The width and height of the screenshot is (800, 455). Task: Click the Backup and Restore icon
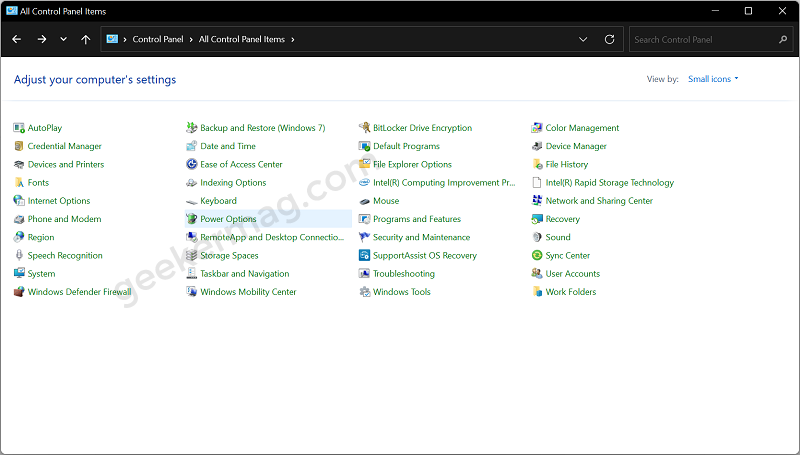click(191, 128)
